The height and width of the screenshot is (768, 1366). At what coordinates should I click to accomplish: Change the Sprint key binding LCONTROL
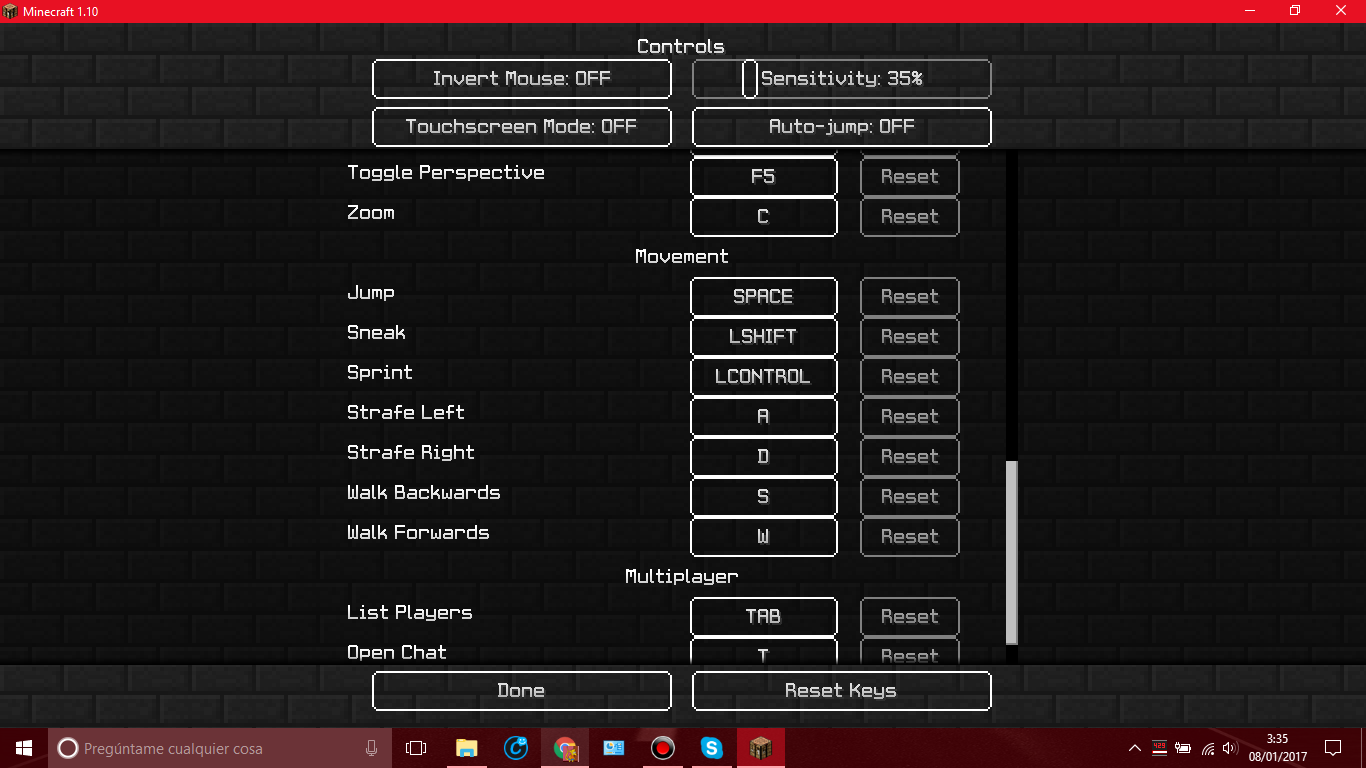[x=763, y=377]
